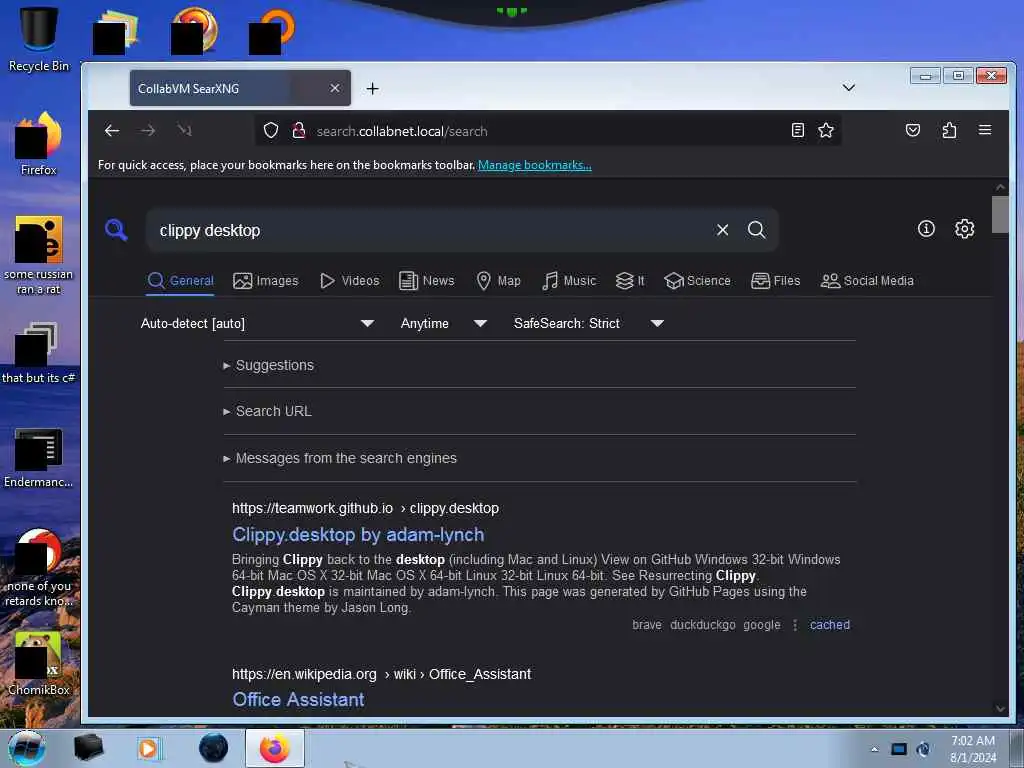Open SearXNG preferences gear icon
Image resolution: width=1024 pixels, height=768 pixels.
click(964, 229)
